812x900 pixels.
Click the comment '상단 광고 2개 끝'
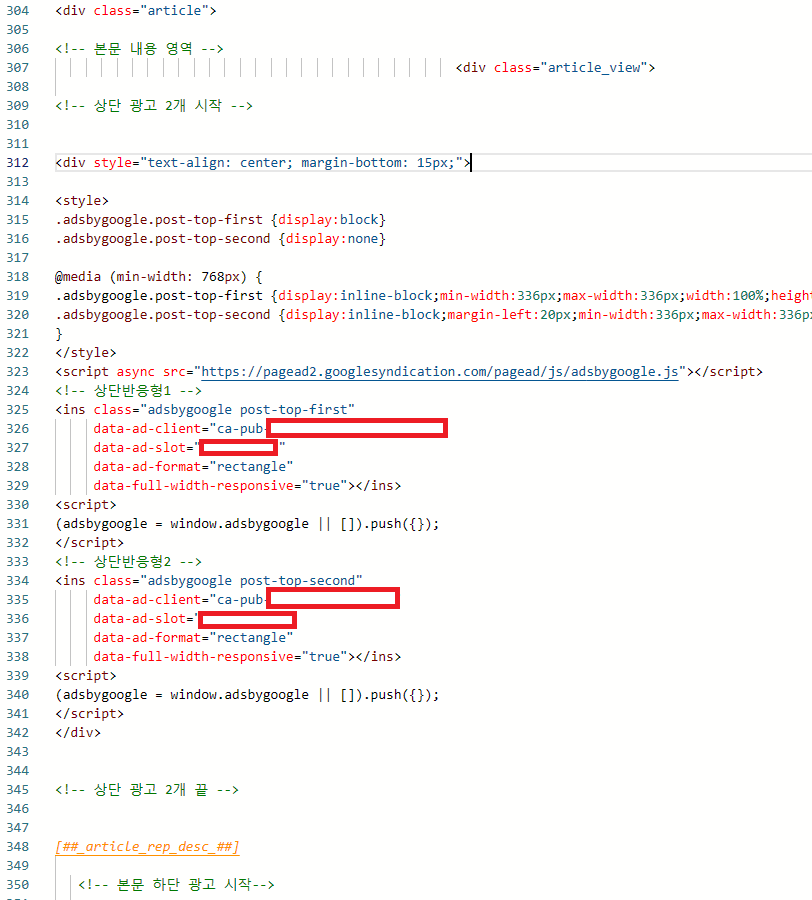147,790
